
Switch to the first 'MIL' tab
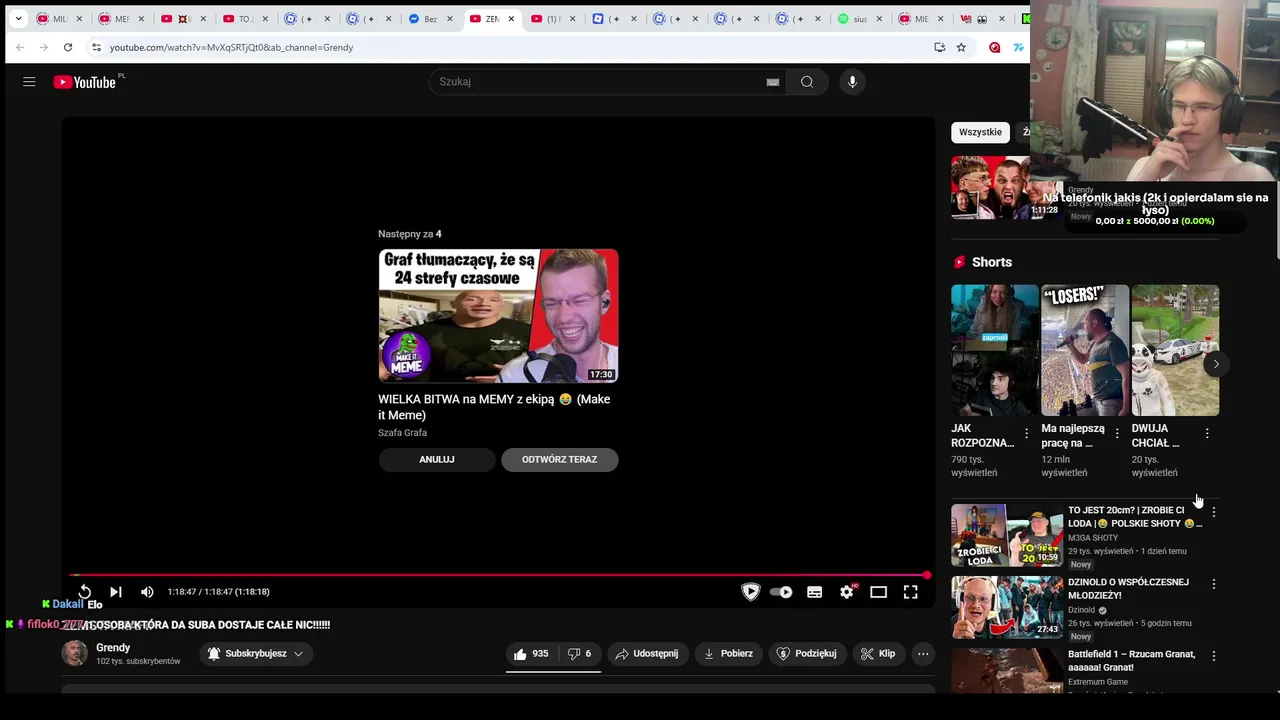(59, 19)
